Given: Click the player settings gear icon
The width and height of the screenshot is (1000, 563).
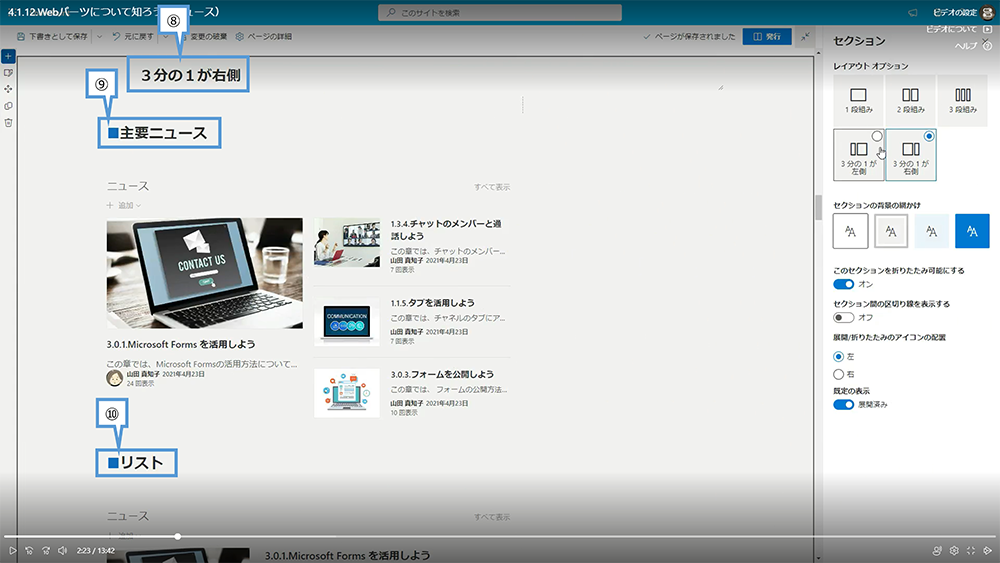Looking at the screenshot, I should (x=954, y=550).
